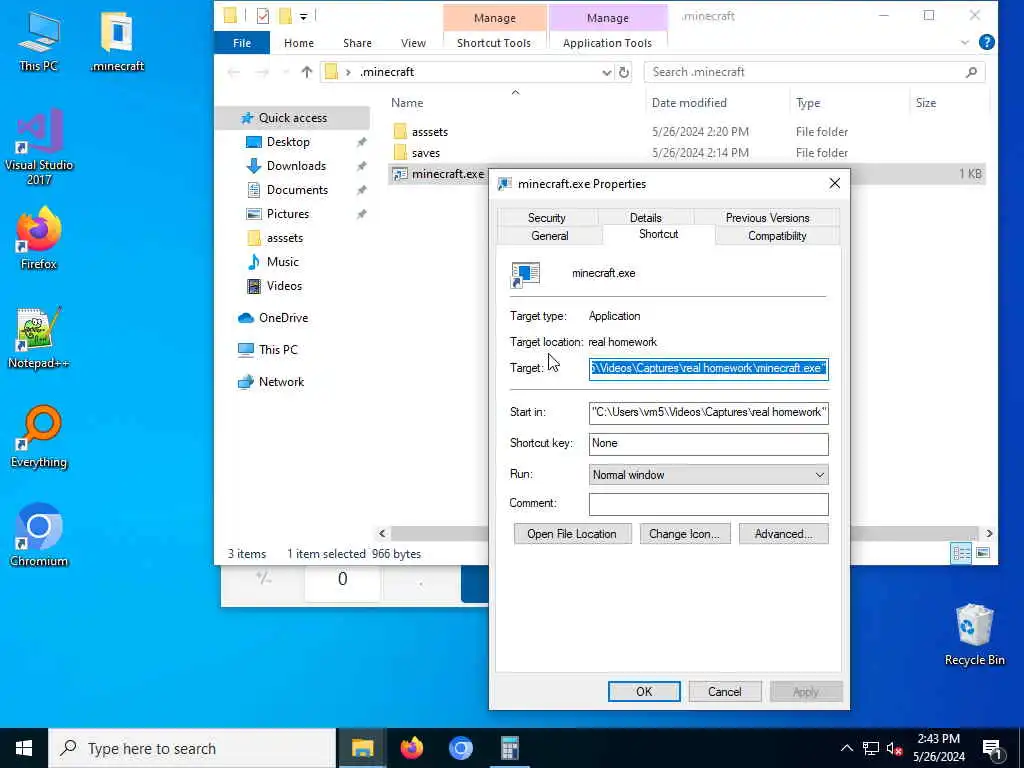Screen dimensions: 1024x768
Task: Go up one folder level arrow
Action: pos(306,72)
